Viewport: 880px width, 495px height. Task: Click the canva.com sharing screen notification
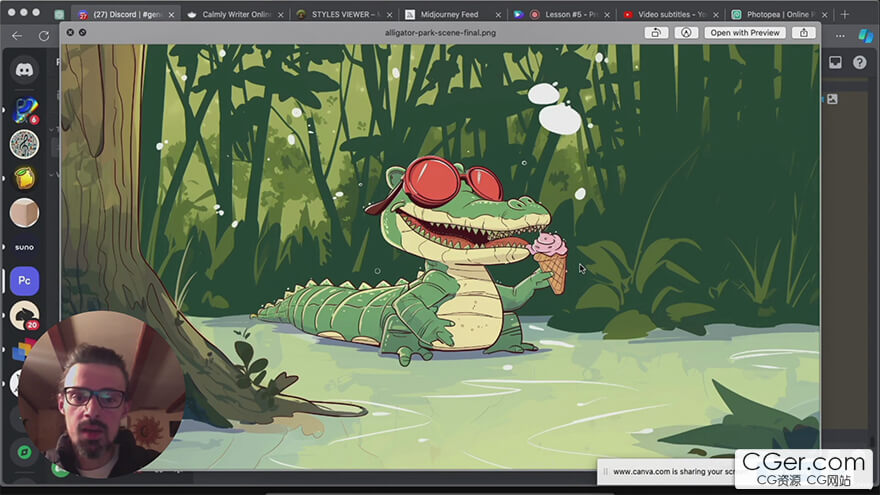pyautogui.click(x=667, y=471)
